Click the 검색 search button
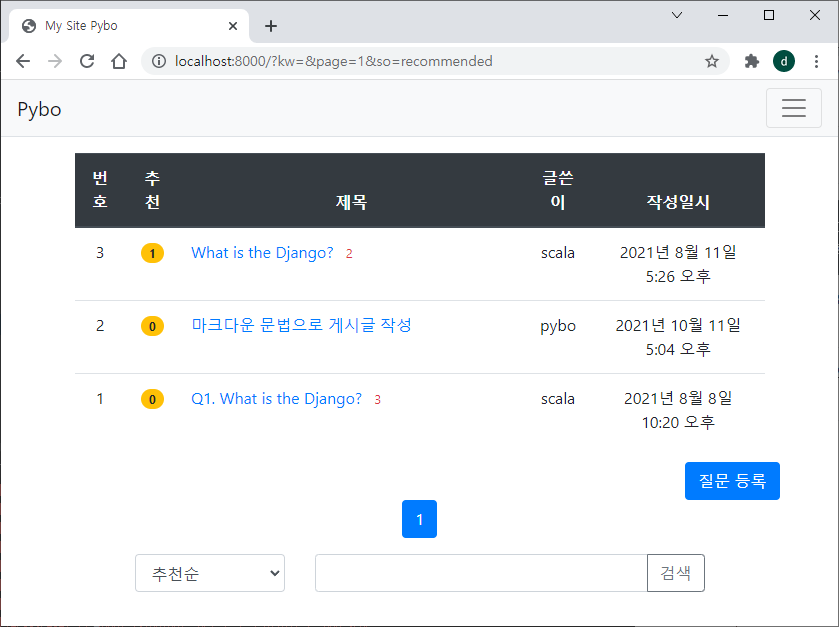Screen dimensions: 839x627 (676, 573)
